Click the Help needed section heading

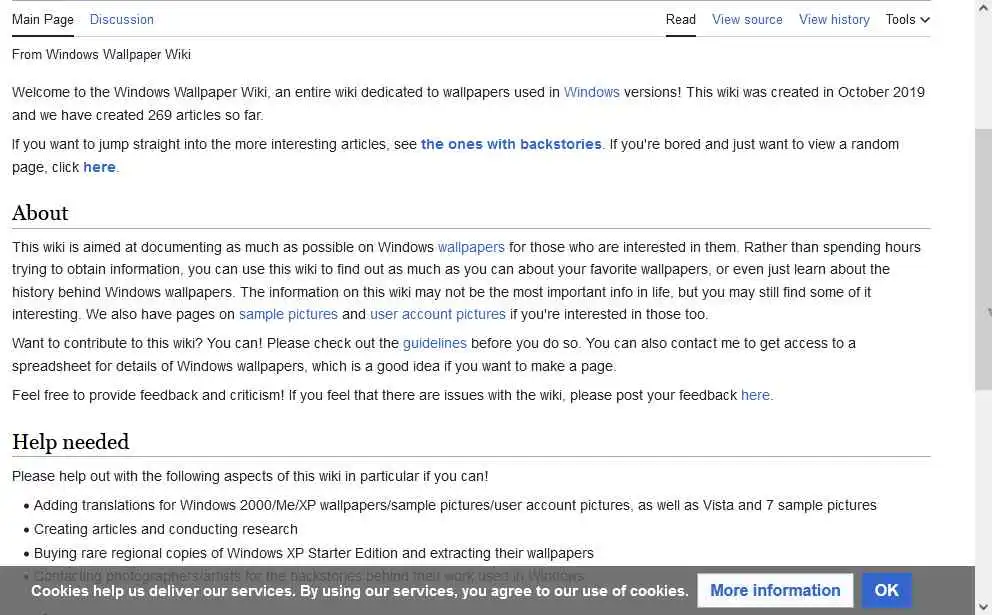(70, 442)
